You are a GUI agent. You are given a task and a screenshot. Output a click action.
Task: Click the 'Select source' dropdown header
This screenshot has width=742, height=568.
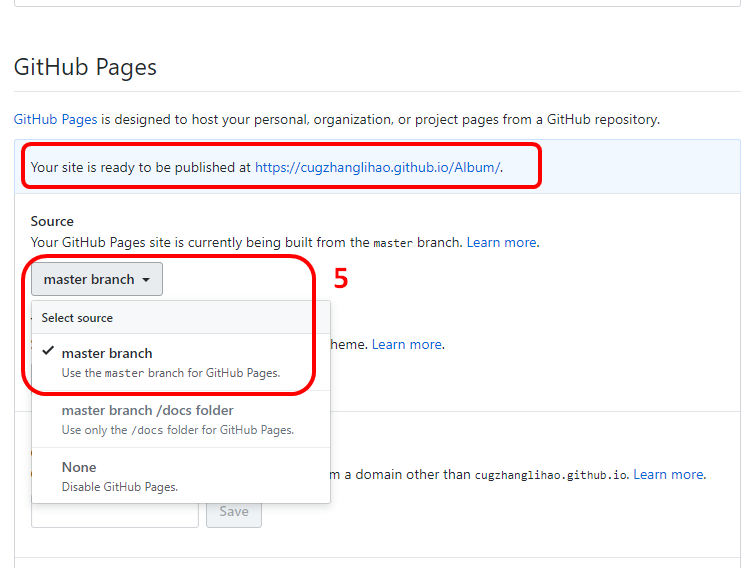[x=181, y=318]
